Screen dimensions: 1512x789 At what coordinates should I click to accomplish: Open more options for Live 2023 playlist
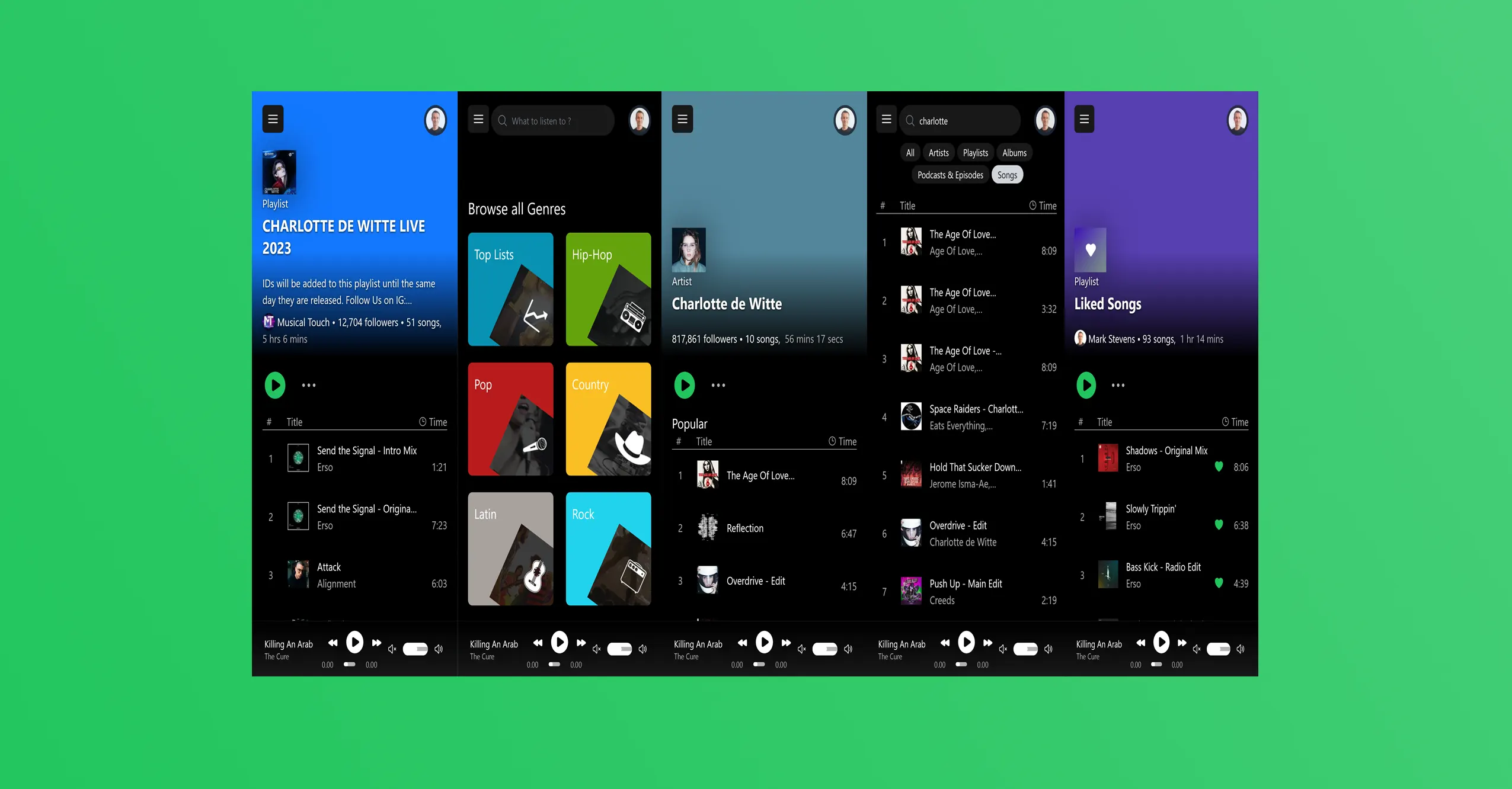pyautogui.click(x=309, y=385)
